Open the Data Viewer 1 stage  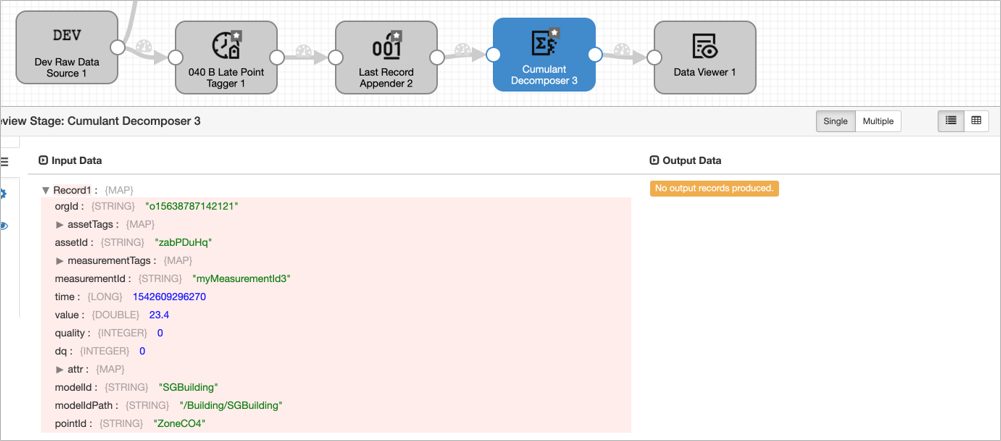[704, 56]
